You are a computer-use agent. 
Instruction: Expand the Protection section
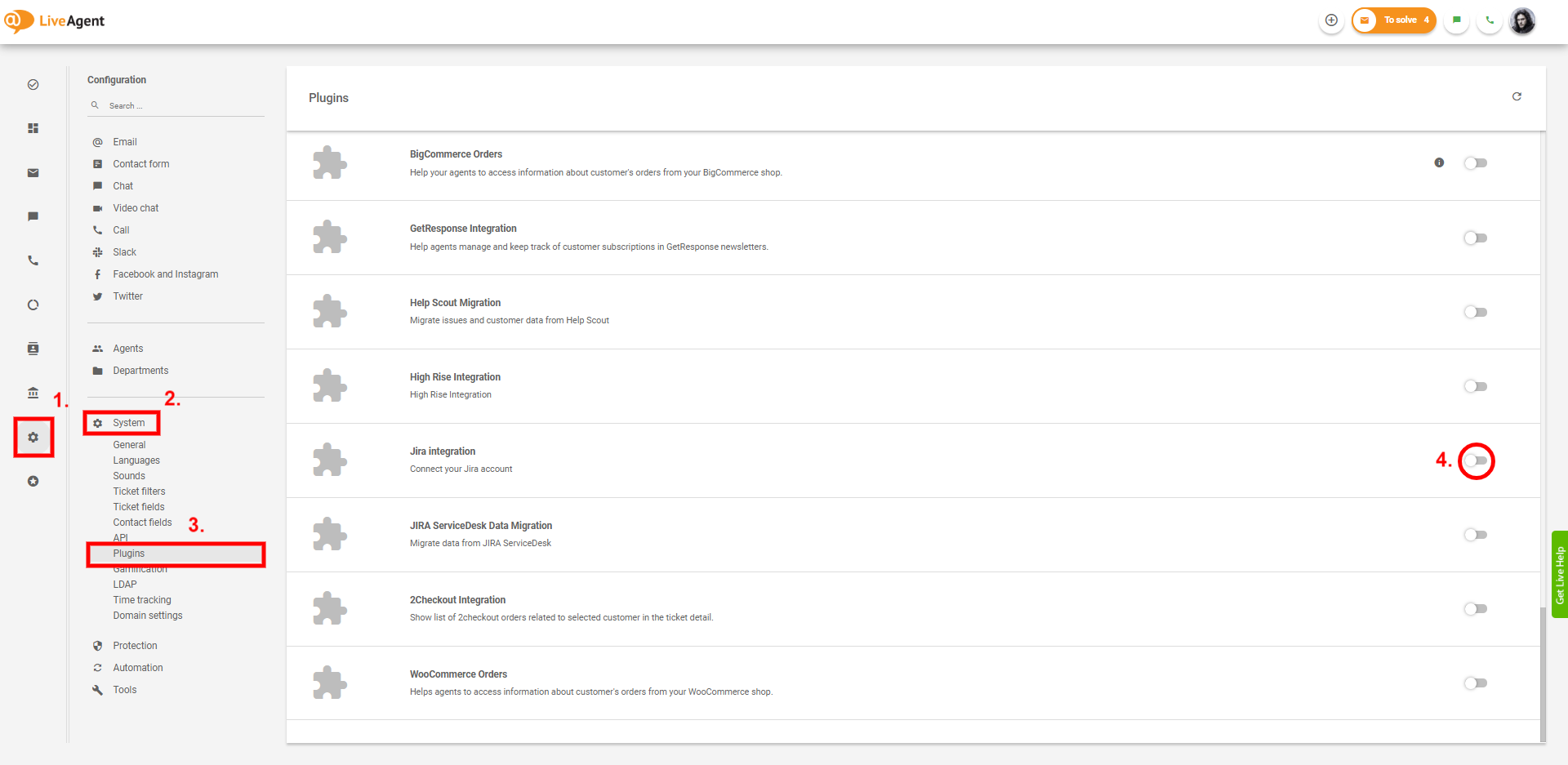[135, 646]
